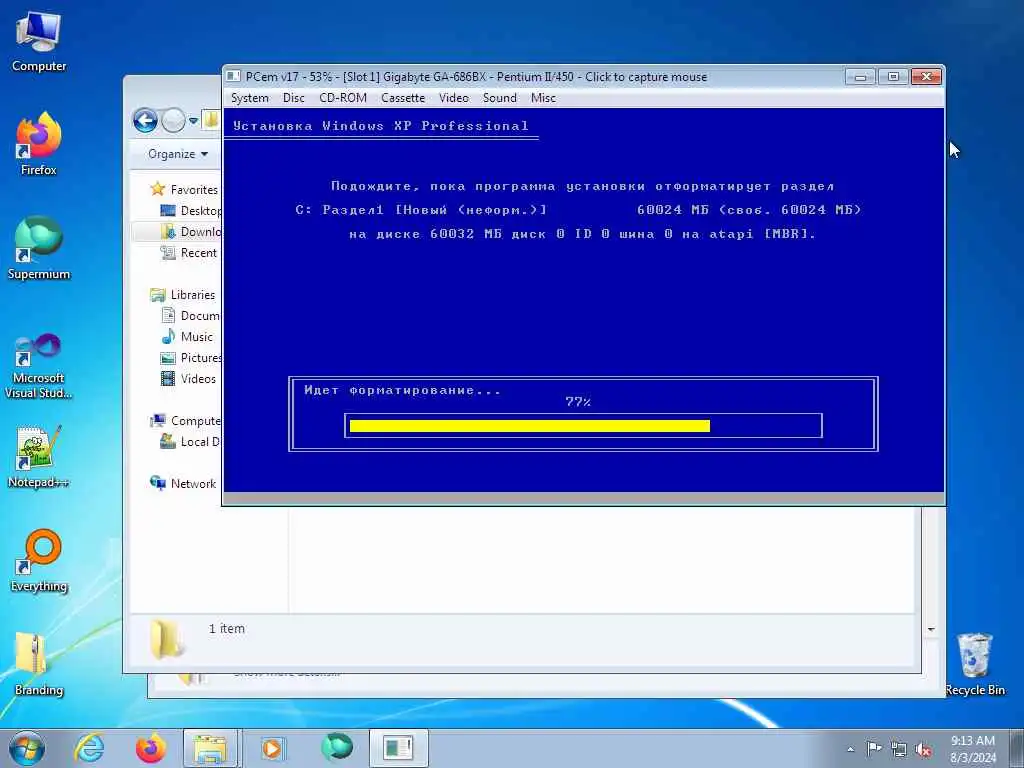Minimize the PCem window
Viewport: 1024px width, 768px height.
(x=860, y=77)
